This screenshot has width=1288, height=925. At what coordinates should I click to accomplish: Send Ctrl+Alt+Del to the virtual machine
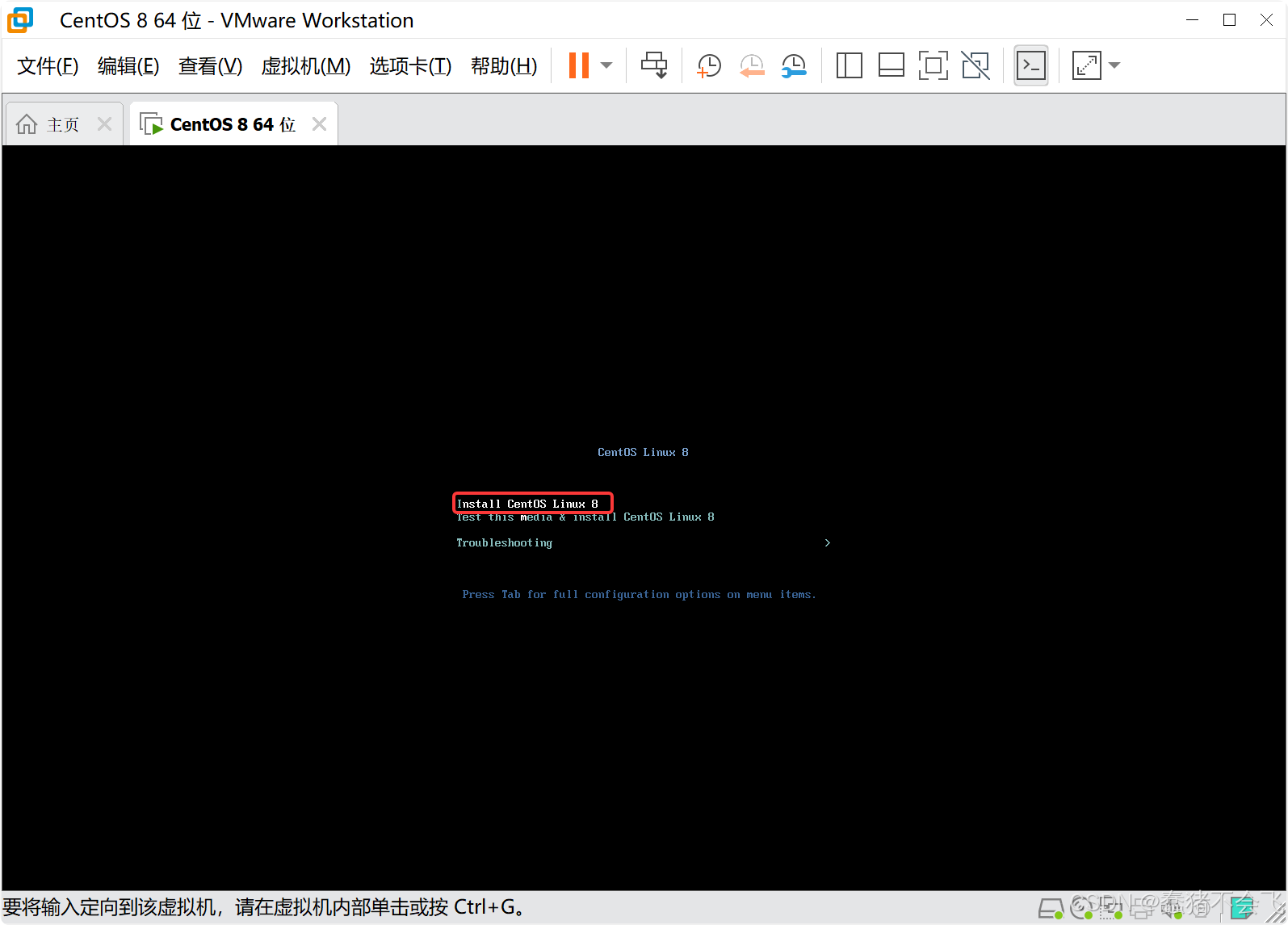[x=654, y=65]
